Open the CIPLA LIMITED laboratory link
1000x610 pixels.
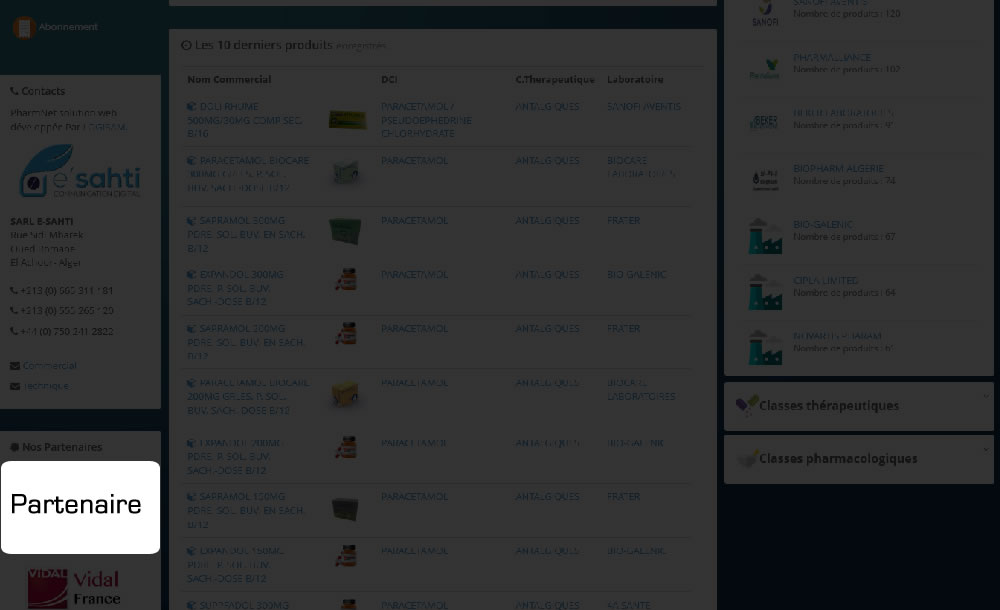point(825,280)
